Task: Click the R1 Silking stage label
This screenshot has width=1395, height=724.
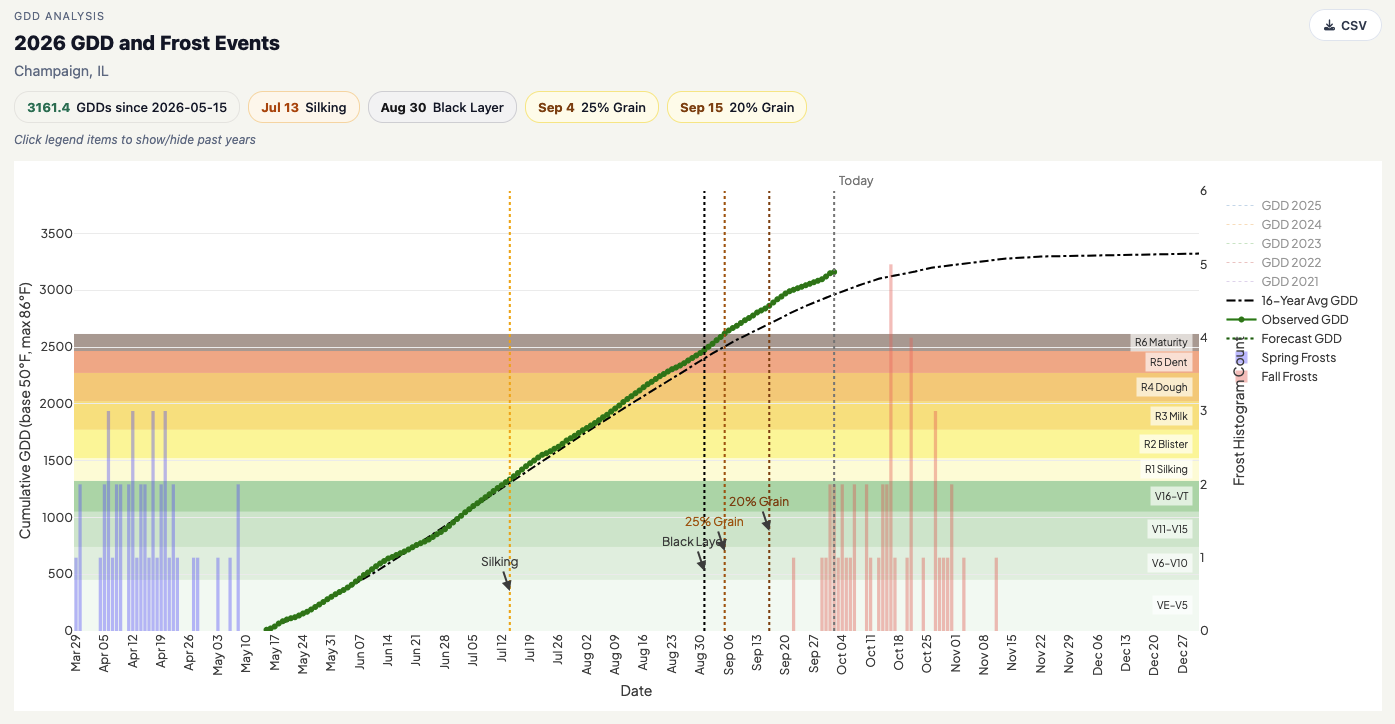Action: (1166, 469)
